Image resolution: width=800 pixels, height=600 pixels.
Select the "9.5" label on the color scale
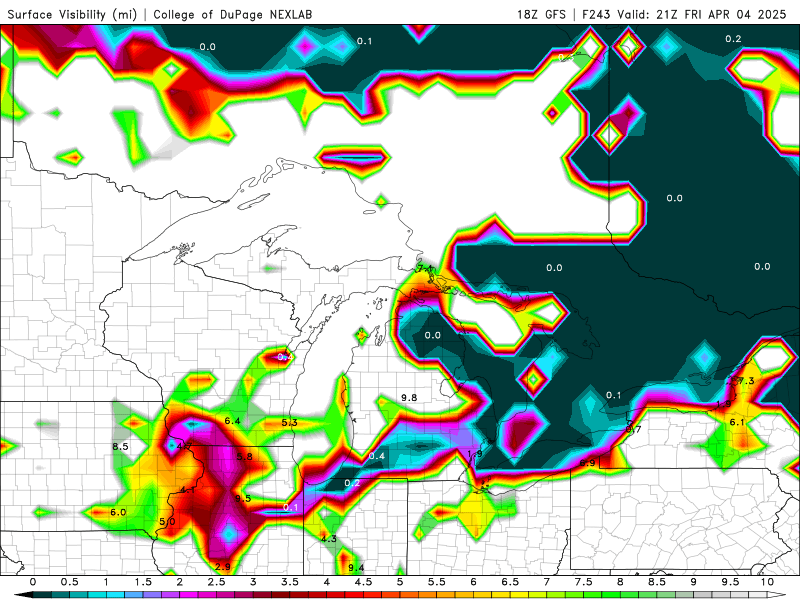730,582
